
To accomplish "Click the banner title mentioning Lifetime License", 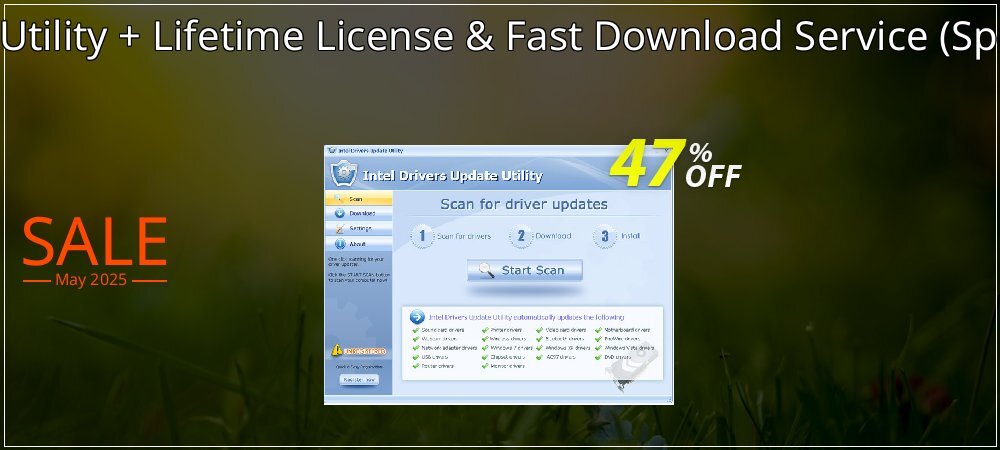I will point(500,36).
